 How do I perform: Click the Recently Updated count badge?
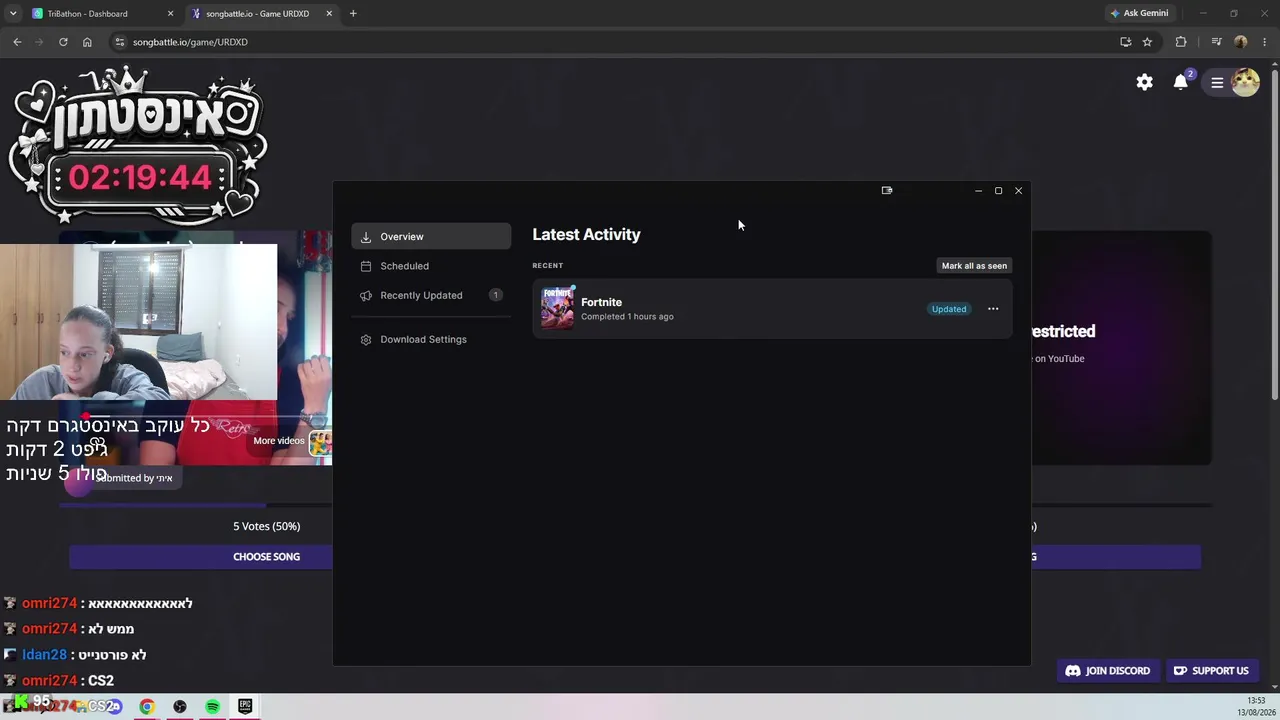coord(495,295)
